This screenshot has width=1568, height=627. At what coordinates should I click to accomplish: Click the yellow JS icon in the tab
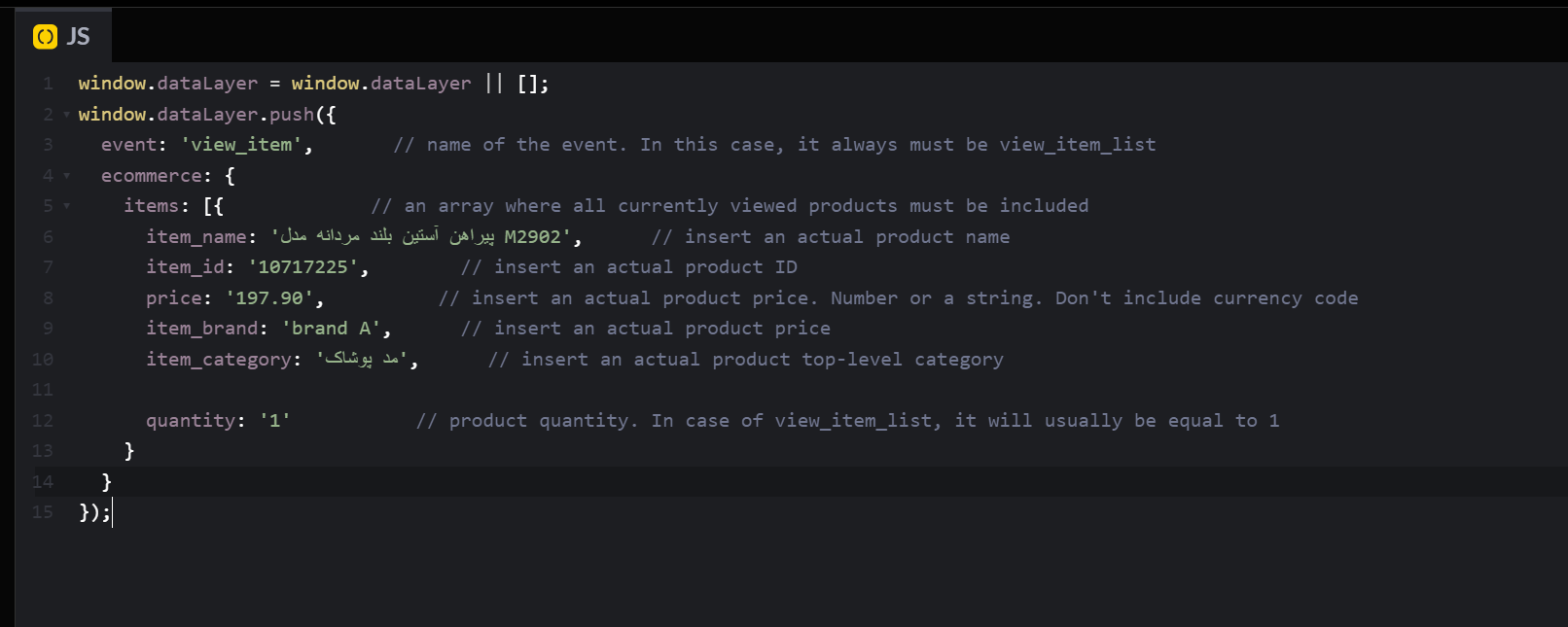pyautogui.click(x=45, y=37)
